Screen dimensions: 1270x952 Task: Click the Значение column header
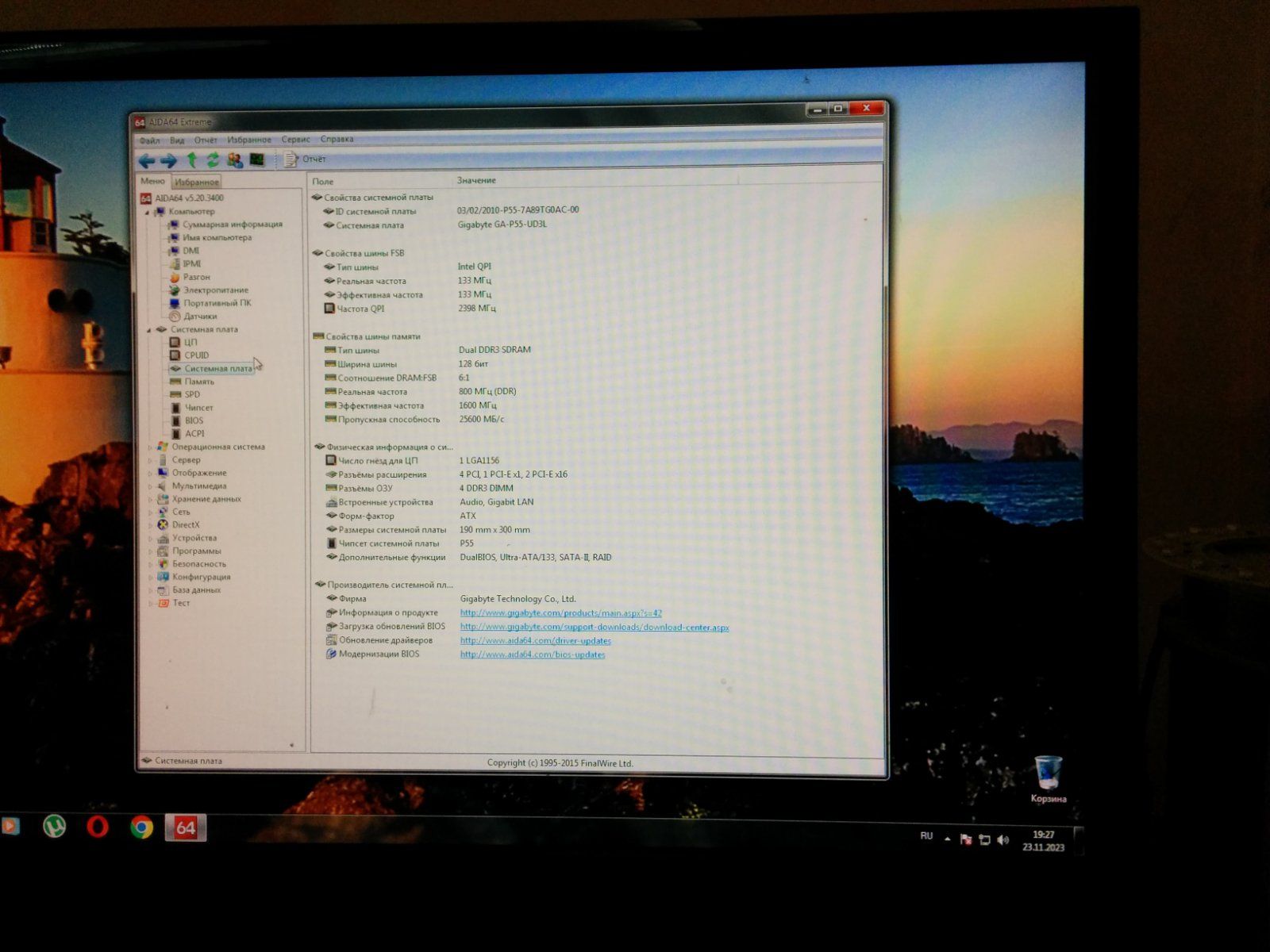(x=476, y=181)
